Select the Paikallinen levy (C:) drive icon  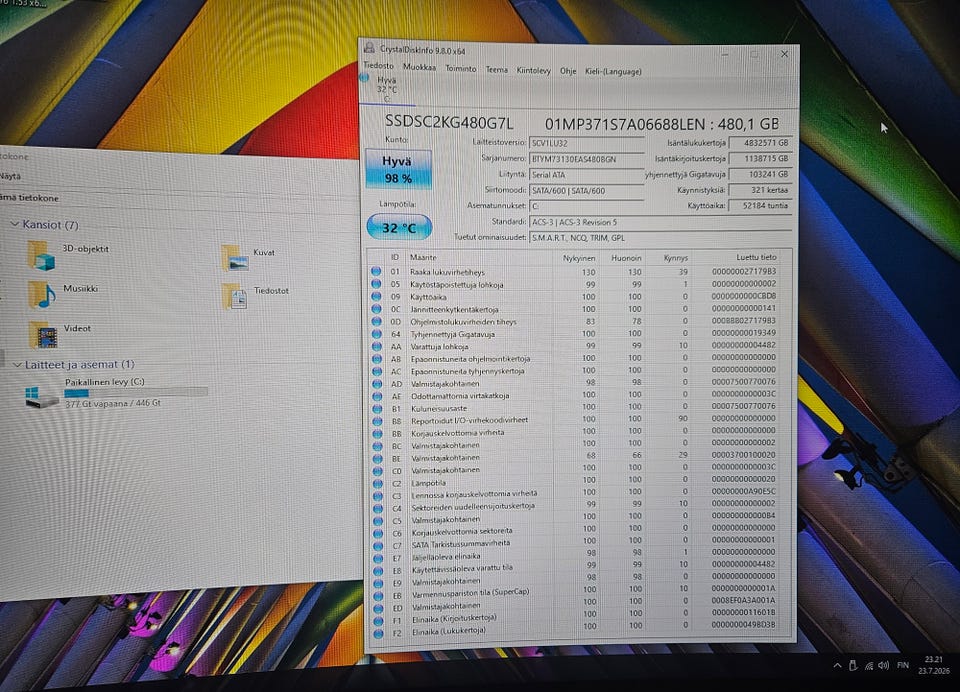pos(42,396)
